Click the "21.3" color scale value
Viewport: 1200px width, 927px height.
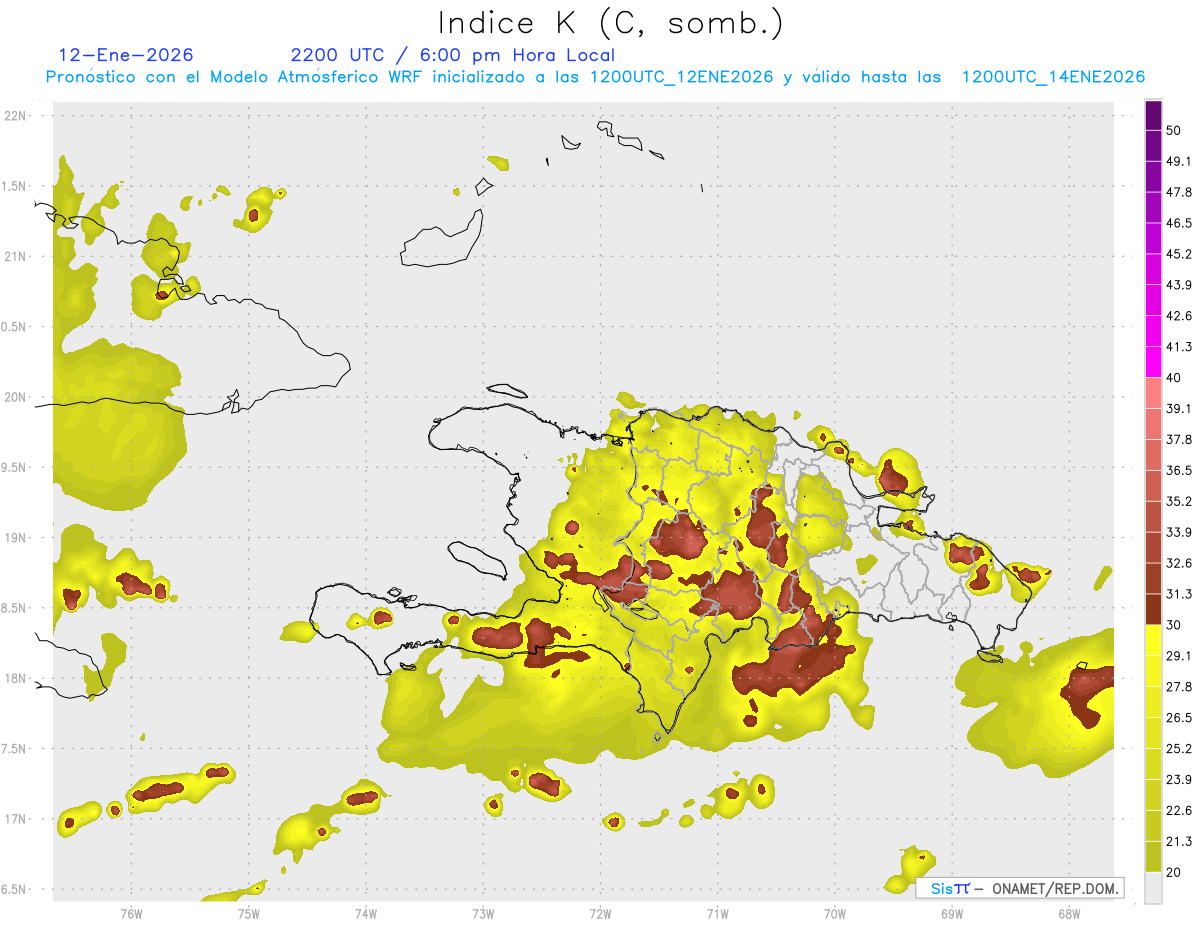coord(1179,841)
